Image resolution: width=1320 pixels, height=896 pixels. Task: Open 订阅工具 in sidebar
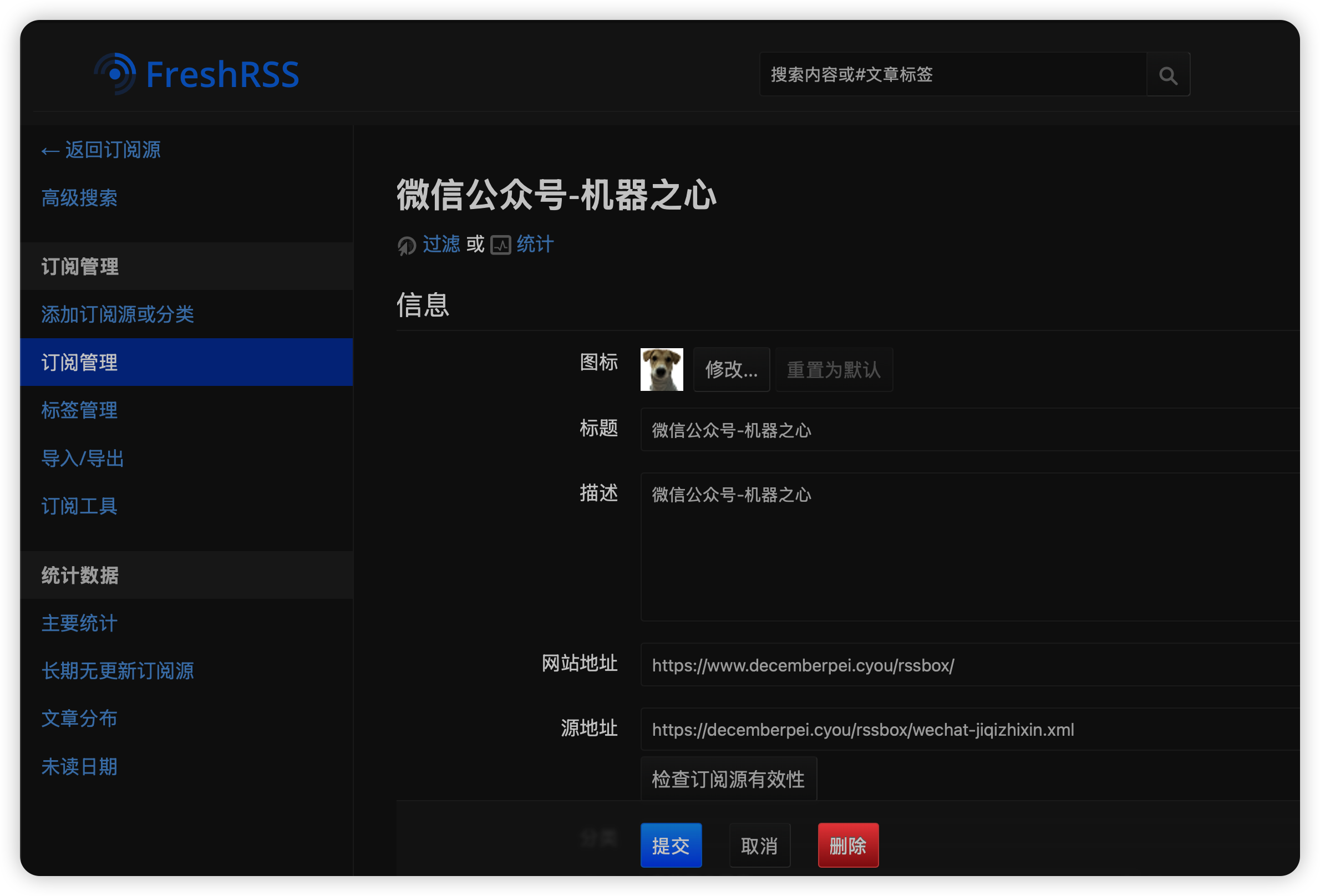(x=79, y=506)
